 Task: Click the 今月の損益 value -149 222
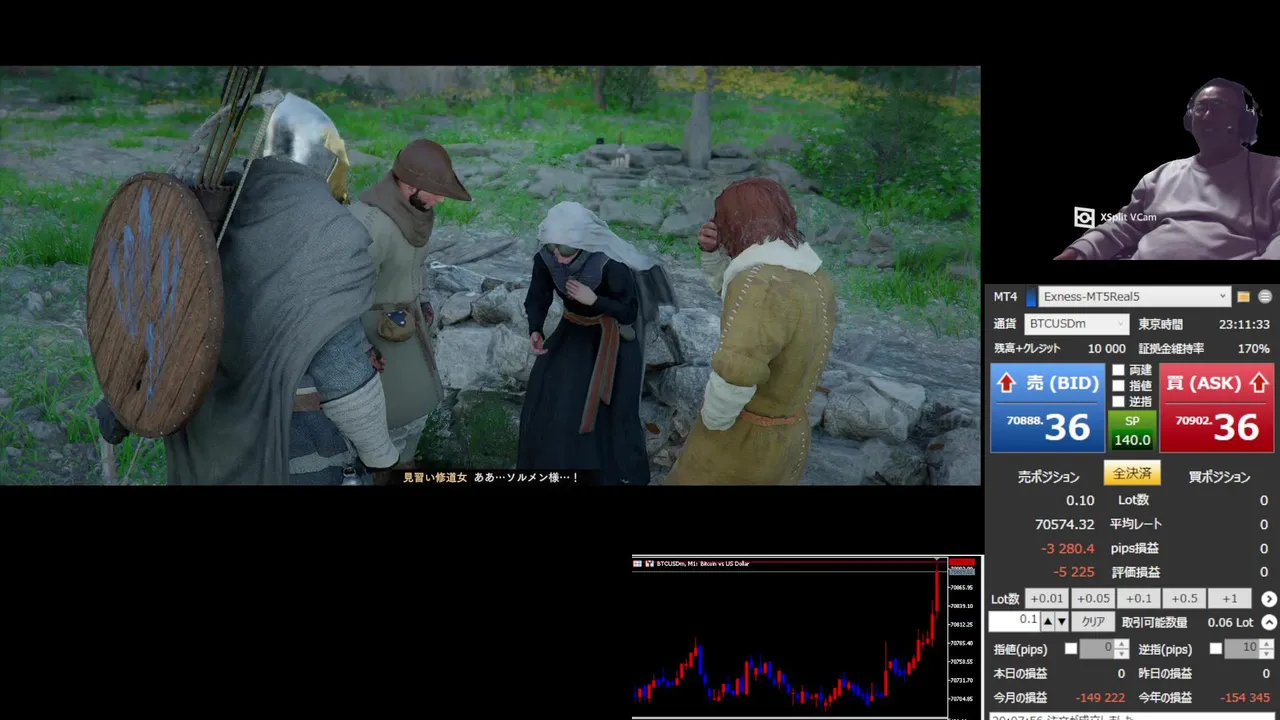[x=1100, y=697]
